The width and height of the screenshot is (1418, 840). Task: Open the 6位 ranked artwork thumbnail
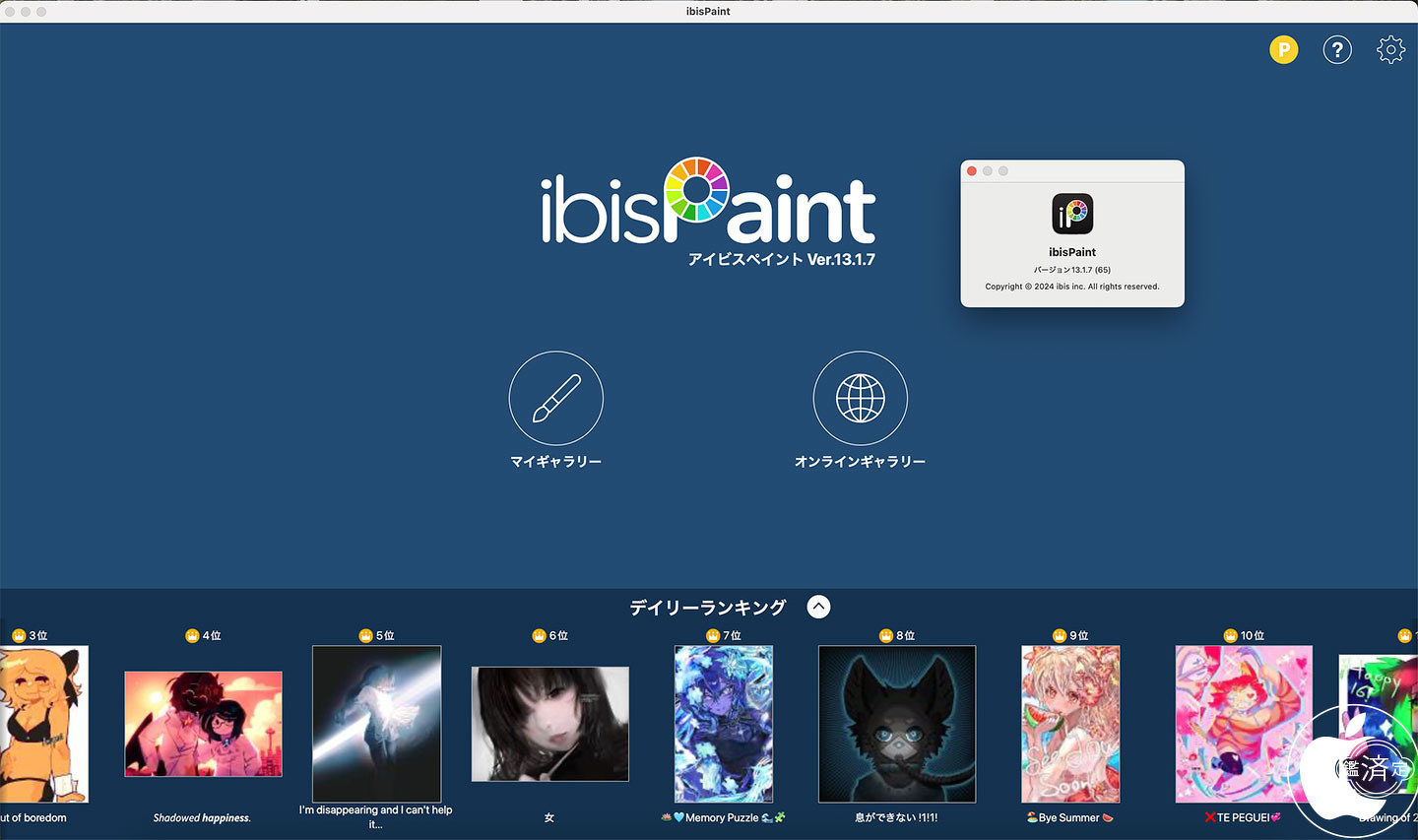coord(549,724)
